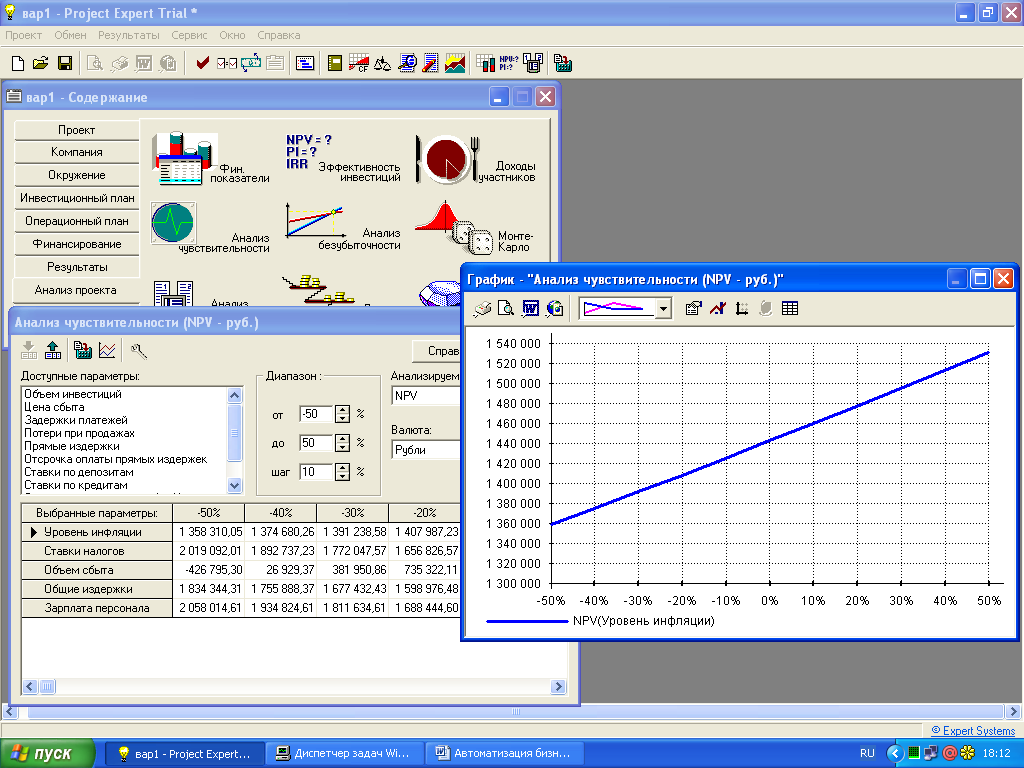Screen dimensions: 1024x768
Task: Open the Результаты menu
Action: click(129, 35)
